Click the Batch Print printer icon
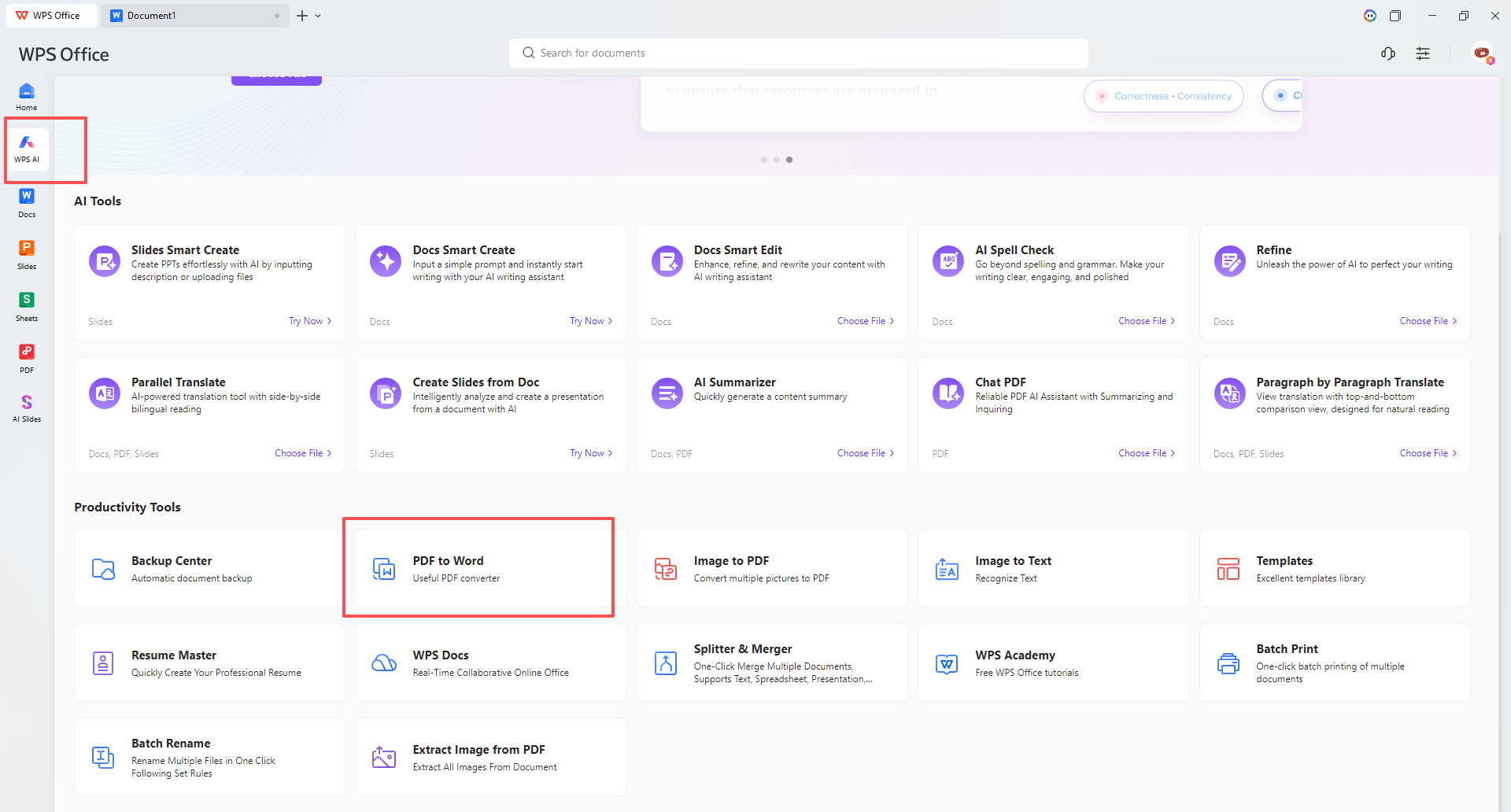 (x=1228, y=663)
